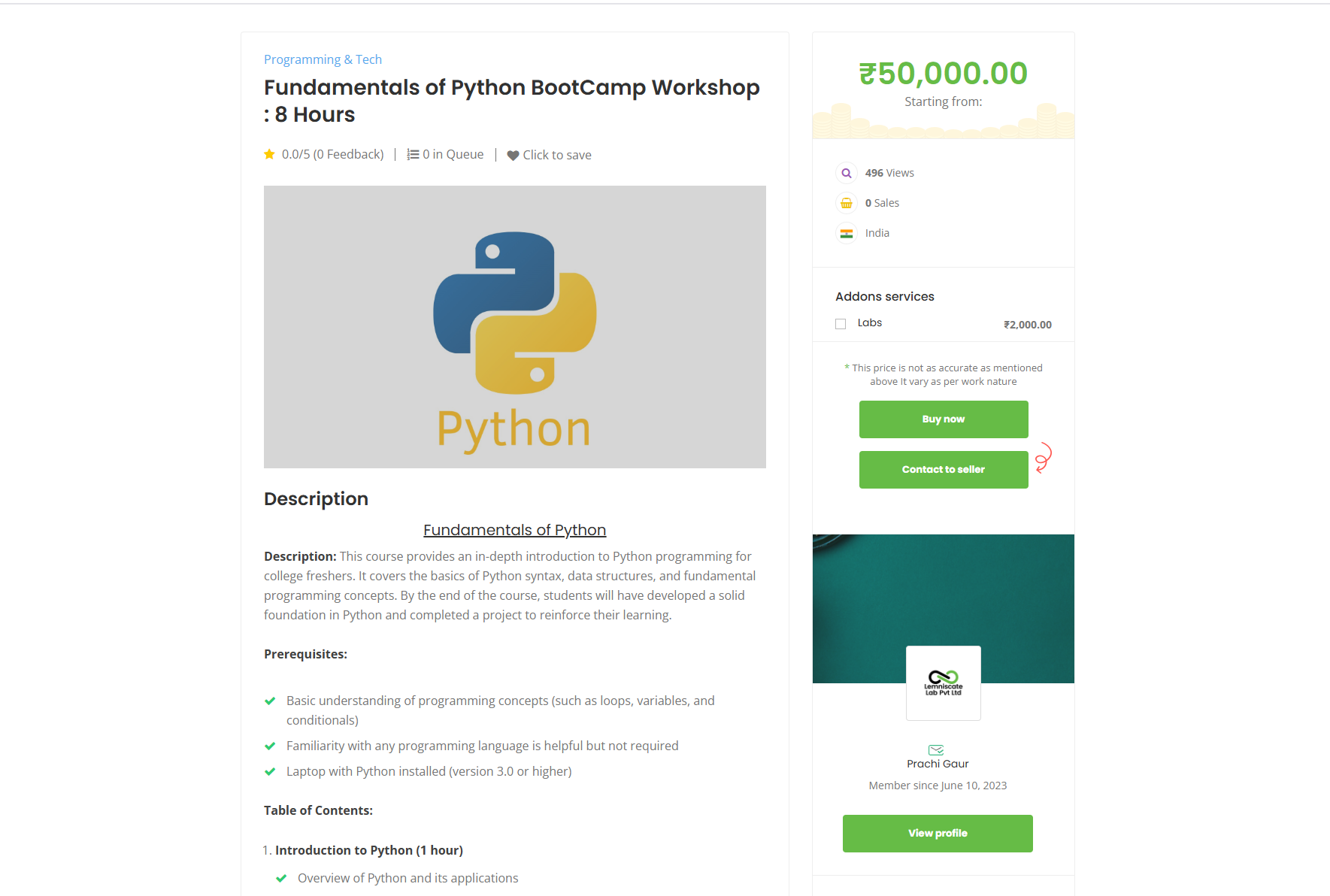1330x896 pixels.
Task: Click Familiarity with any programming language item
Action: [x=483, y=746]
